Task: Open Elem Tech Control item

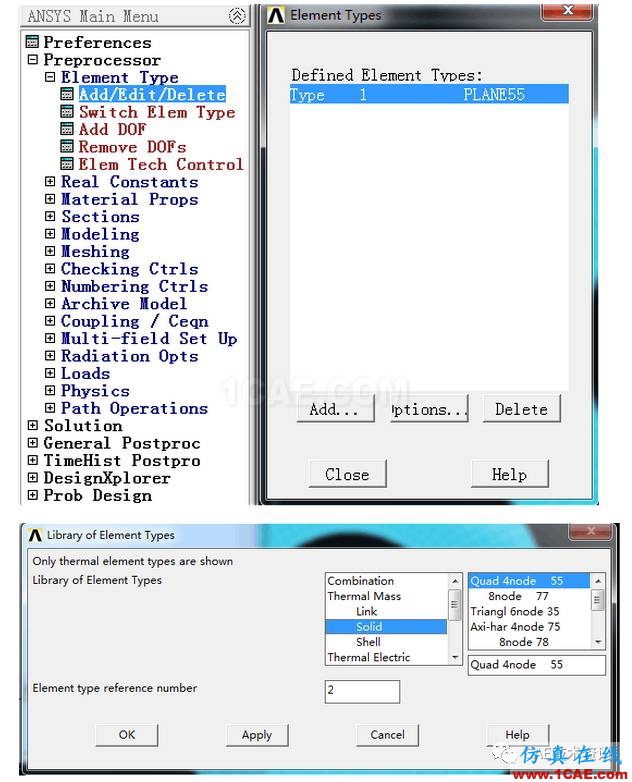Action: coord(161,164)
